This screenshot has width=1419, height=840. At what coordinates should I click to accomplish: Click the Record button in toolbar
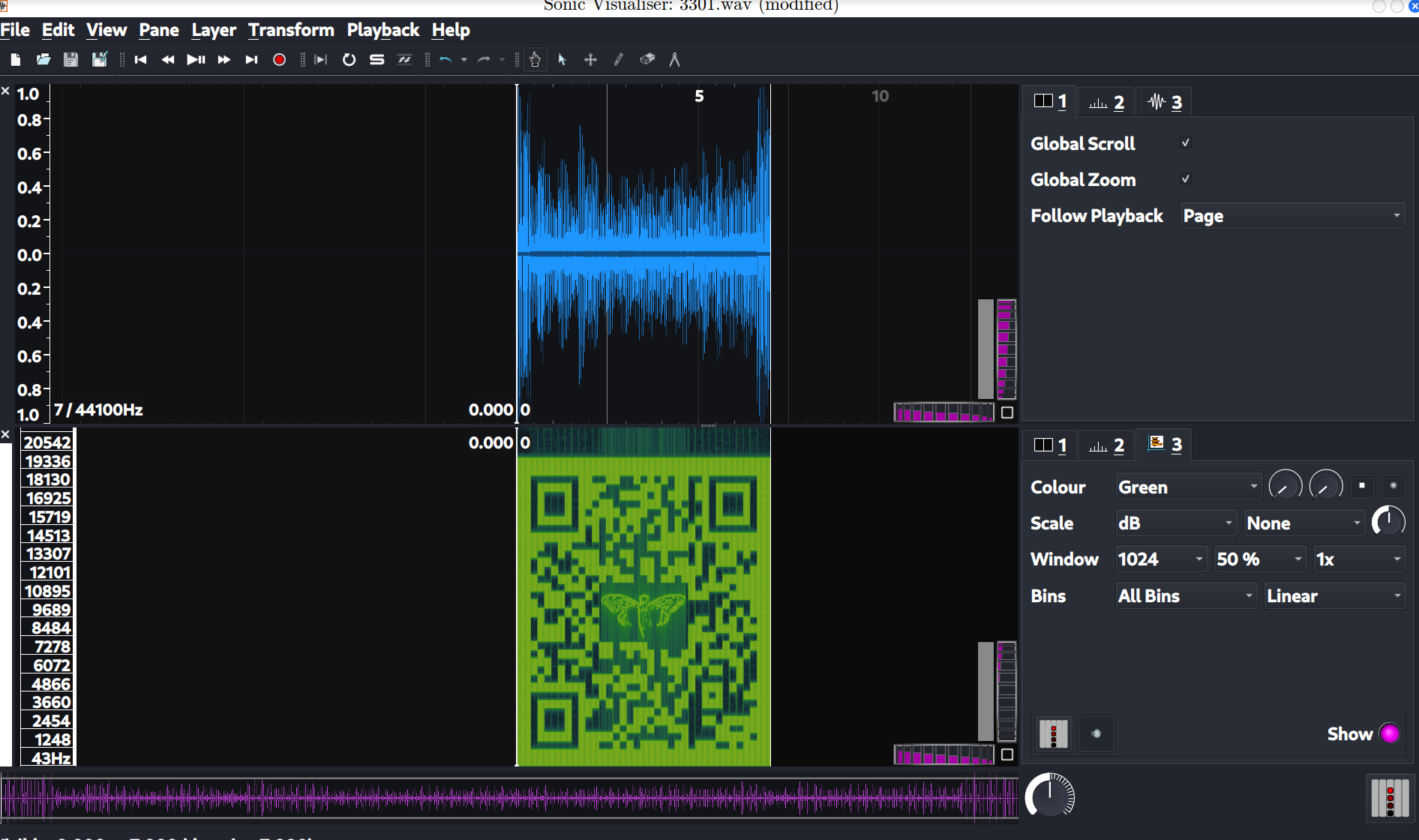[279, 60]
